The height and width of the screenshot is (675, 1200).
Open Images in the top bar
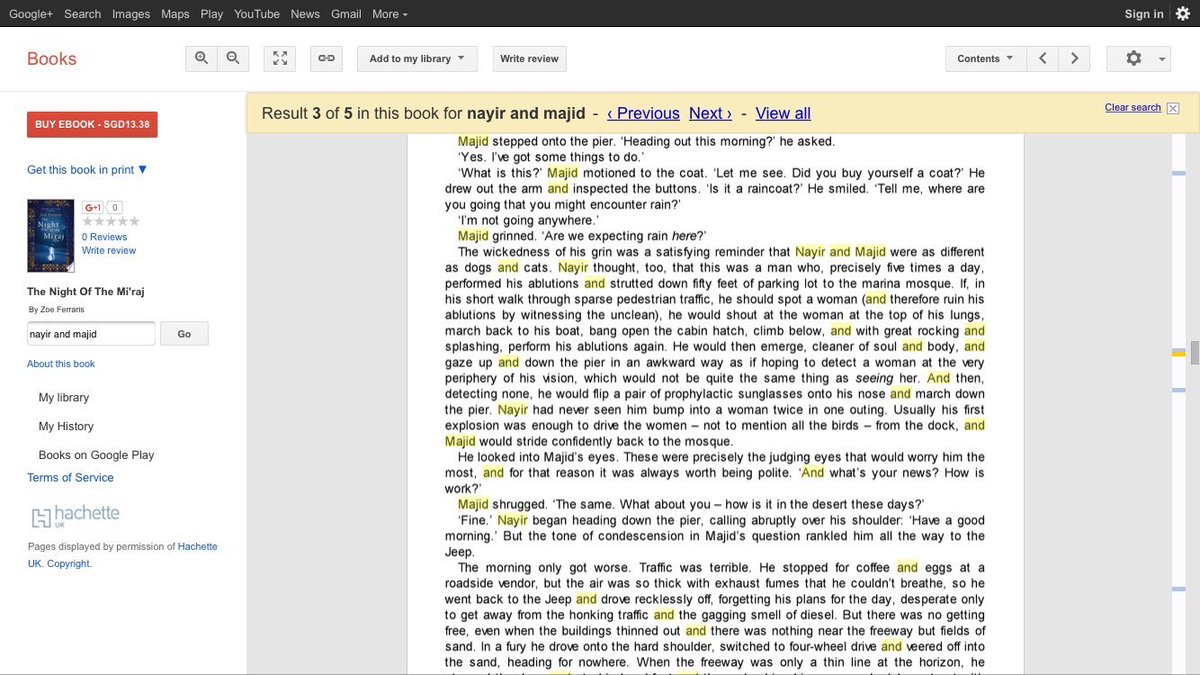(131, 14)
